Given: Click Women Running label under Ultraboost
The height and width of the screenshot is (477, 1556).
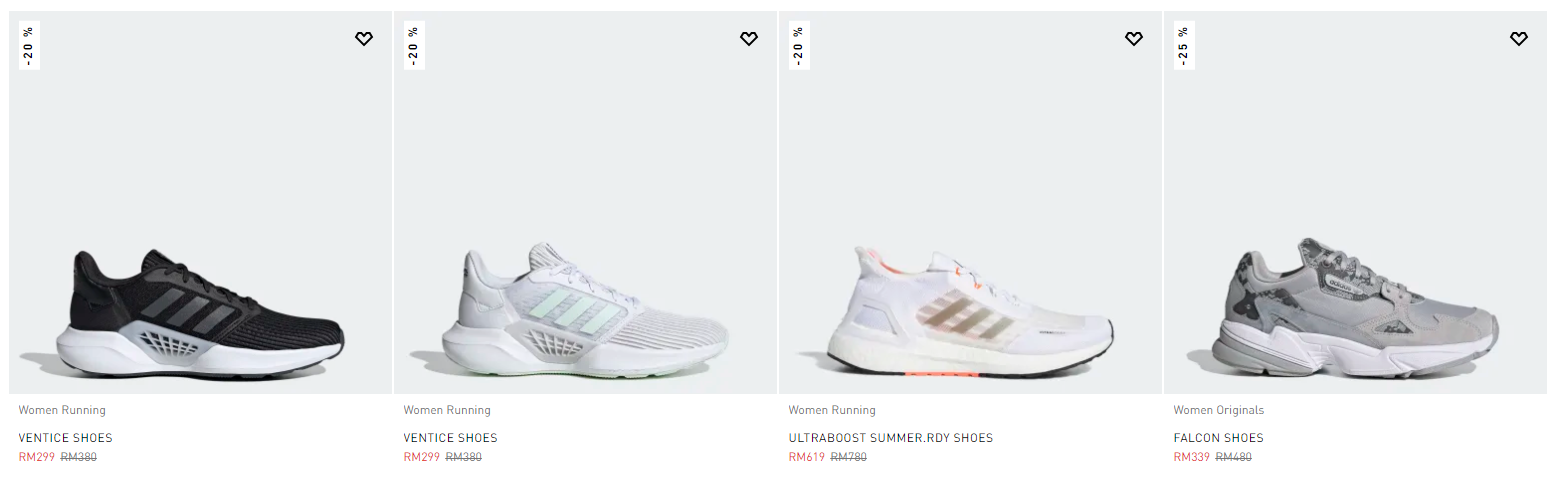Looking at the screenshot, I should pyautogui.click(x=832, y=410).
